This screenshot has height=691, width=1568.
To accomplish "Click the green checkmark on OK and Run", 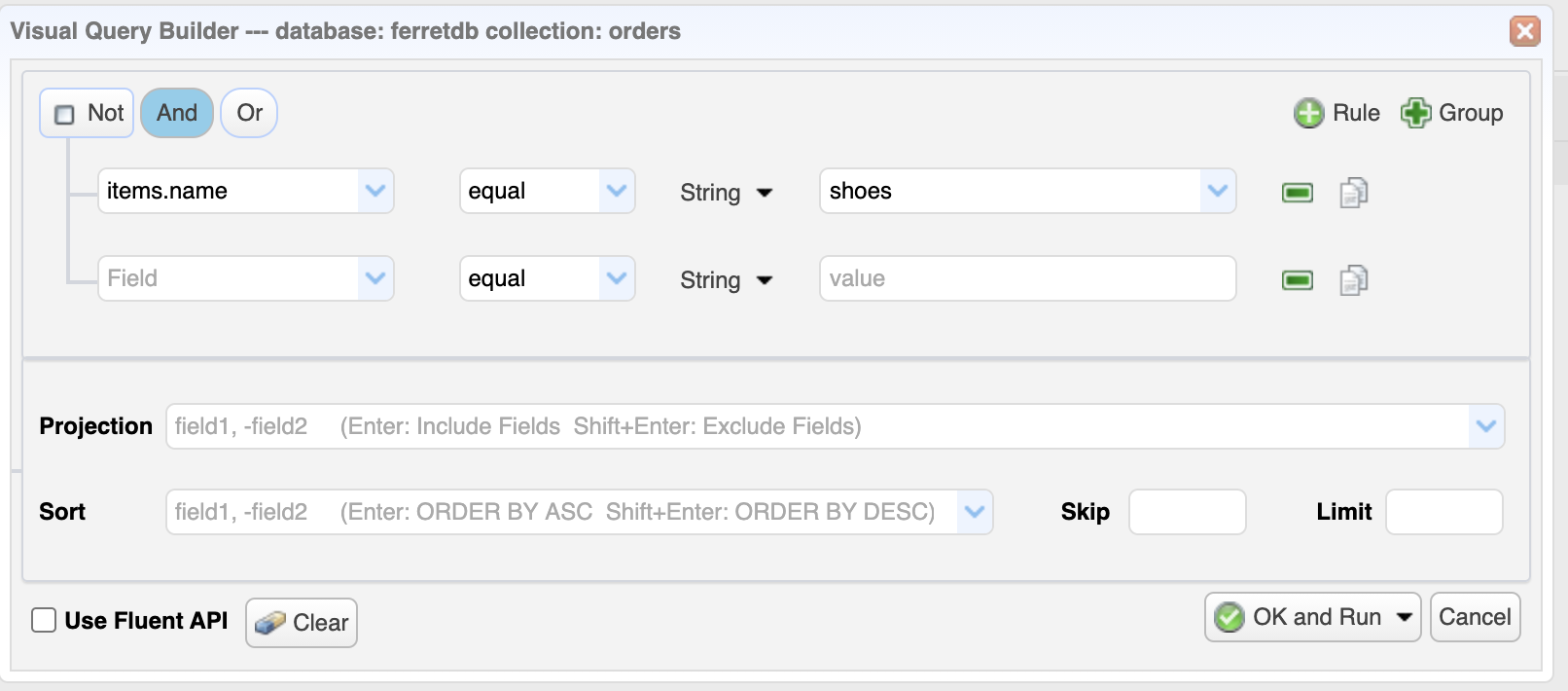I will [1229, 616].
